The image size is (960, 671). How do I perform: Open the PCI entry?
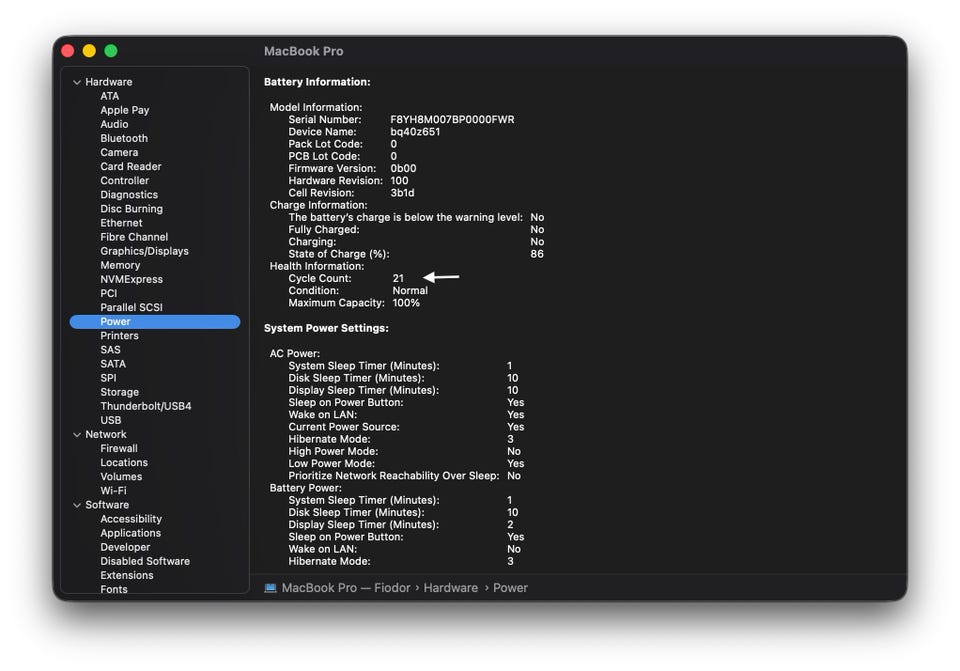click(108, 293)
